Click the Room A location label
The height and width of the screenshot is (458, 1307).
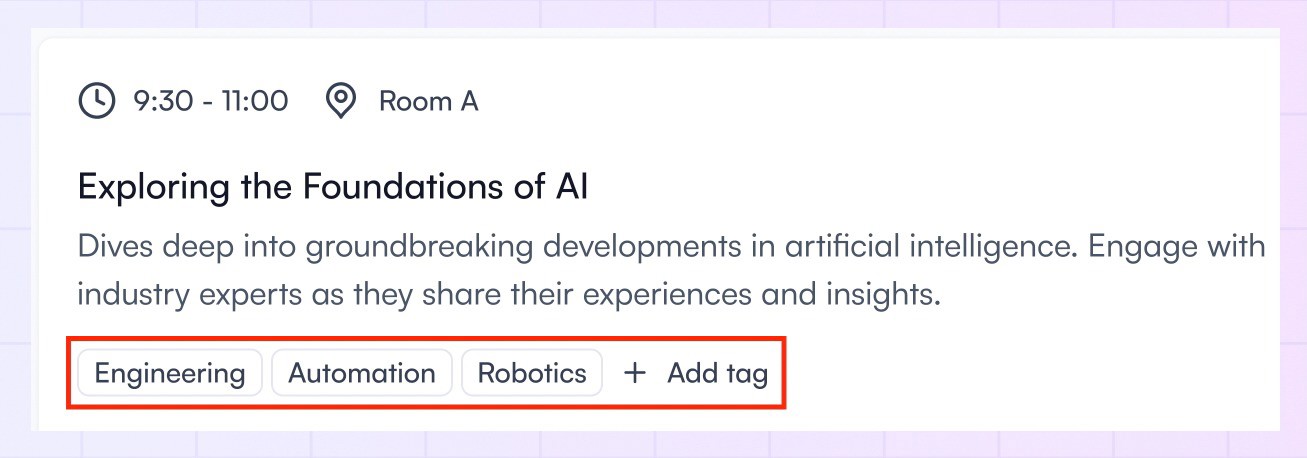[x=428, y=101]
